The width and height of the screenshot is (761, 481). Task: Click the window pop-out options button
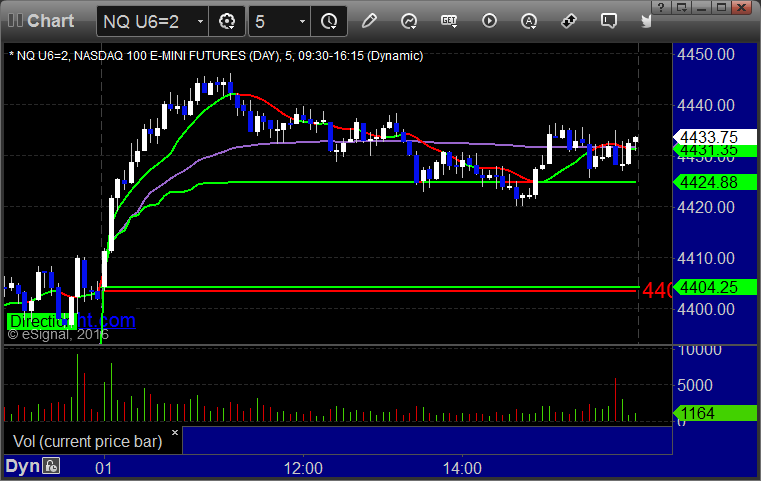(681, 7)
